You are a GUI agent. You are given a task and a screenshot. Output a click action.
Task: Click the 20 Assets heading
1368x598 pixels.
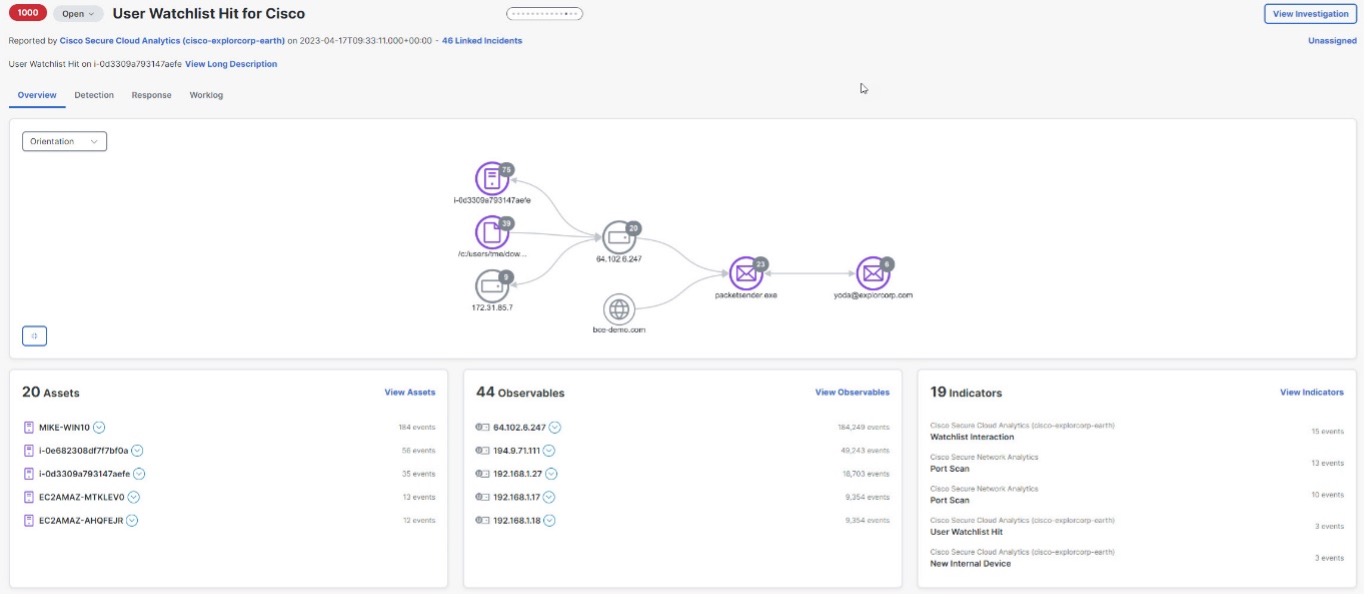(51, 392)
